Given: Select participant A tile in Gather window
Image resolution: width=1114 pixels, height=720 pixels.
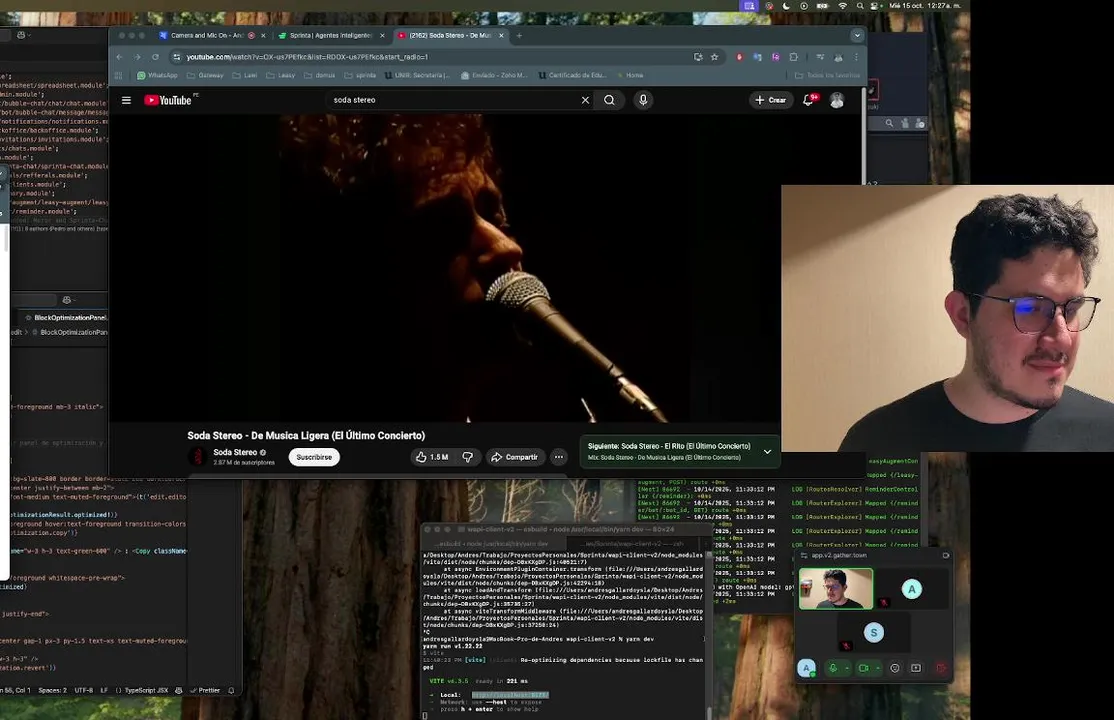Looking at the screenshot, I should (x=912, y=589).
